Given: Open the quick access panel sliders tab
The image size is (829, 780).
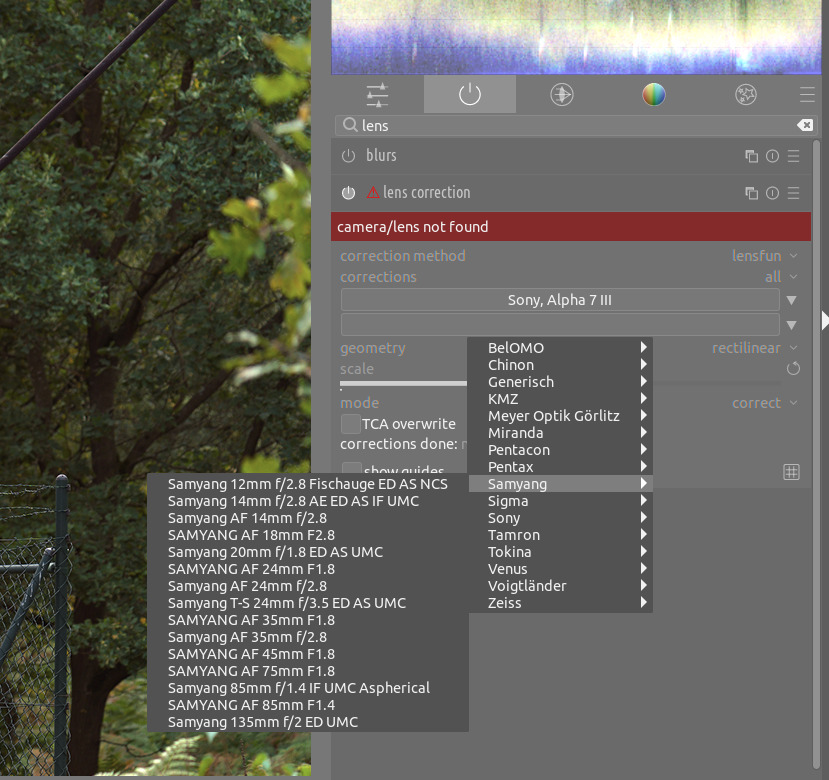Looking at the screenshot, I should click(x=377, y=95).
